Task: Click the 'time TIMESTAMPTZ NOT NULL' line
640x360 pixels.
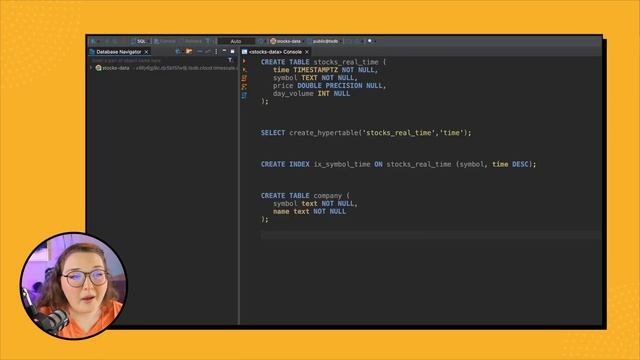Action: pos(325,70)
